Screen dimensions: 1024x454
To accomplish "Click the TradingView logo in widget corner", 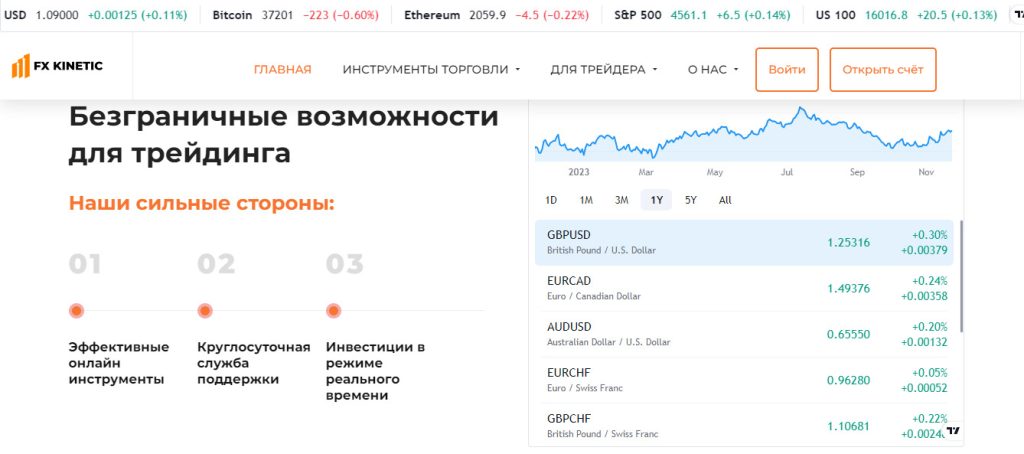I will click(954, 430).
